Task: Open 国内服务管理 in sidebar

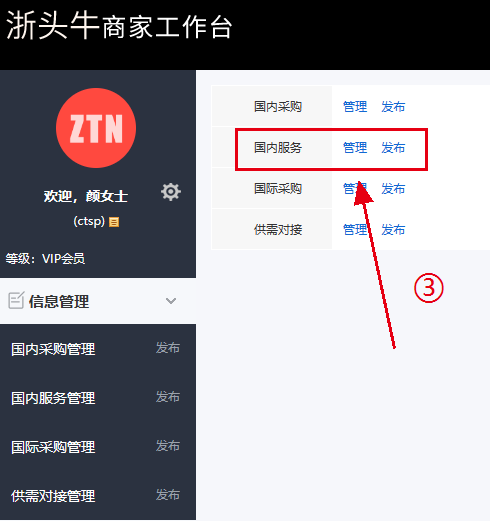Action: tap(53, 398)
